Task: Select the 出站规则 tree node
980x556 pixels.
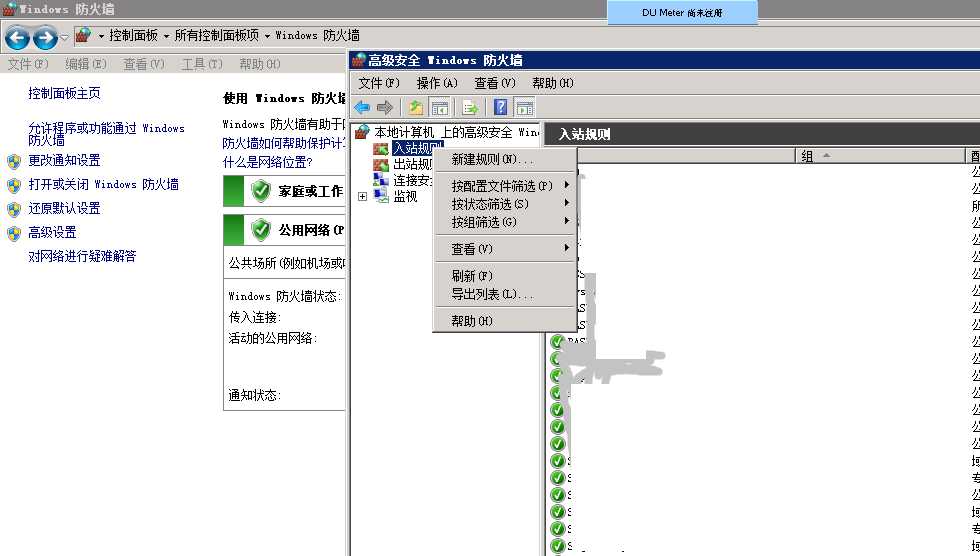Action: (x=412, y=164)
